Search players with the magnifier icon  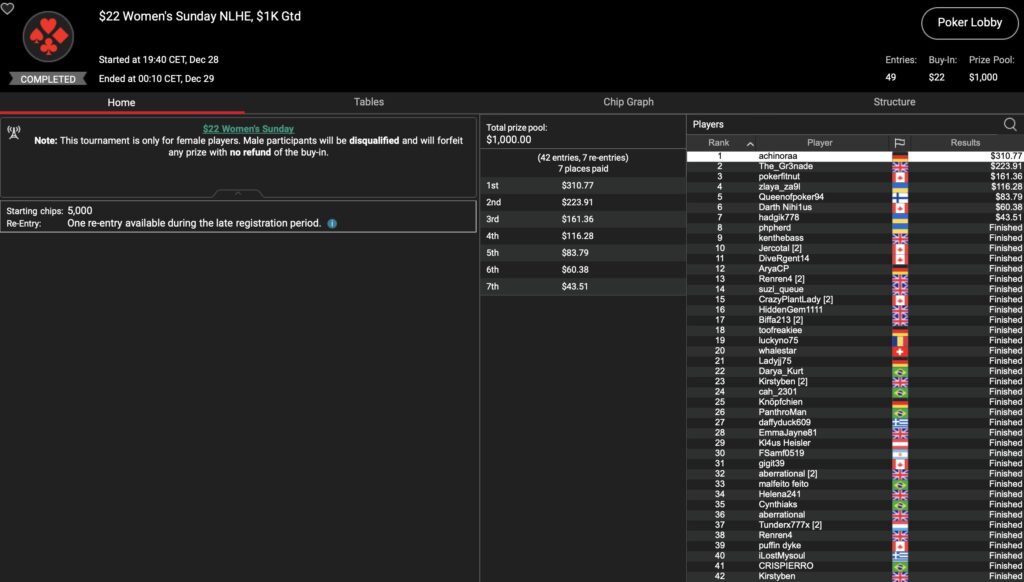point(1010,125)
